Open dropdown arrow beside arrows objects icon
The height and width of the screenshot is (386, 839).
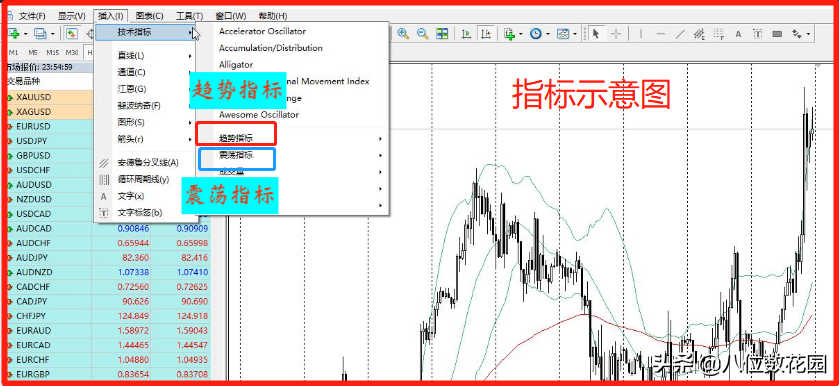pyautogui.click(x=808, y=34)
